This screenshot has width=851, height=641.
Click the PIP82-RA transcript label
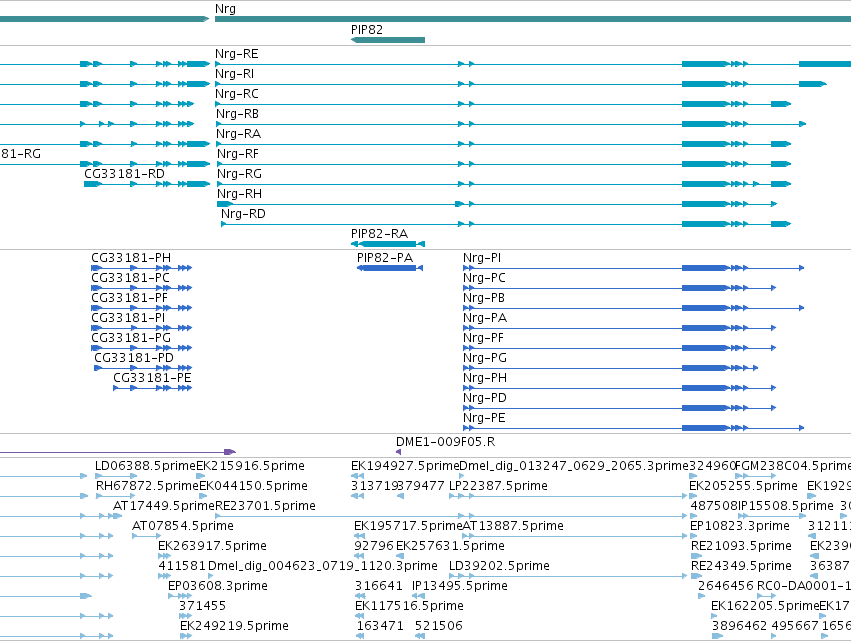[379, 234]
